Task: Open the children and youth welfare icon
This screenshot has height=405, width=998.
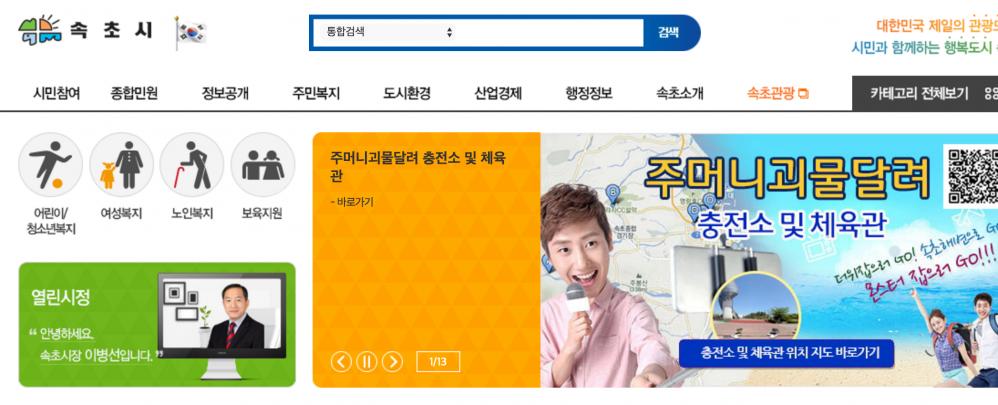Action: pos(50,164)
